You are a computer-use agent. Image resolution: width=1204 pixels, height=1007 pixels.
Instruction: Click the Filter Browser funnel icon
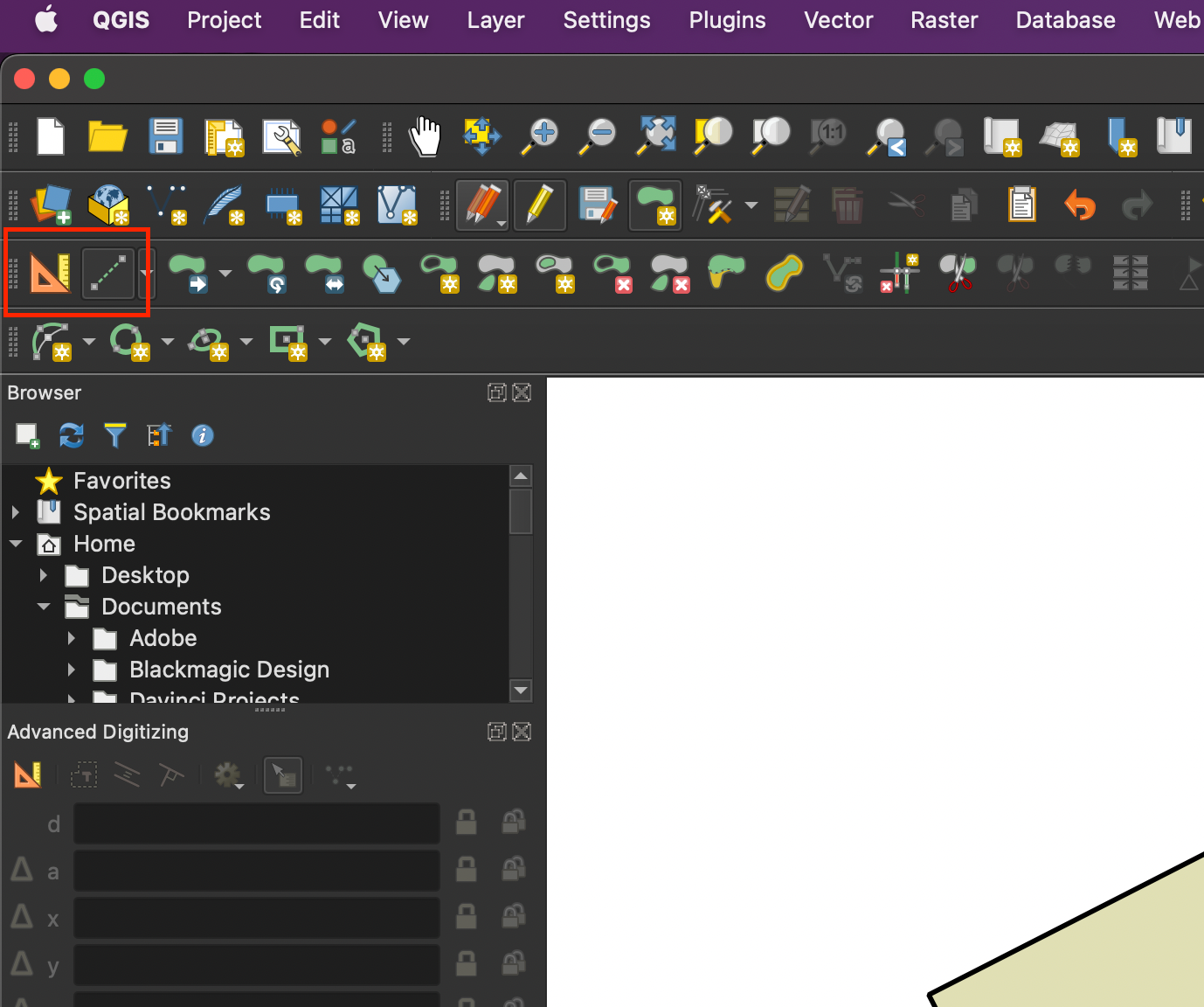point(115,435)
